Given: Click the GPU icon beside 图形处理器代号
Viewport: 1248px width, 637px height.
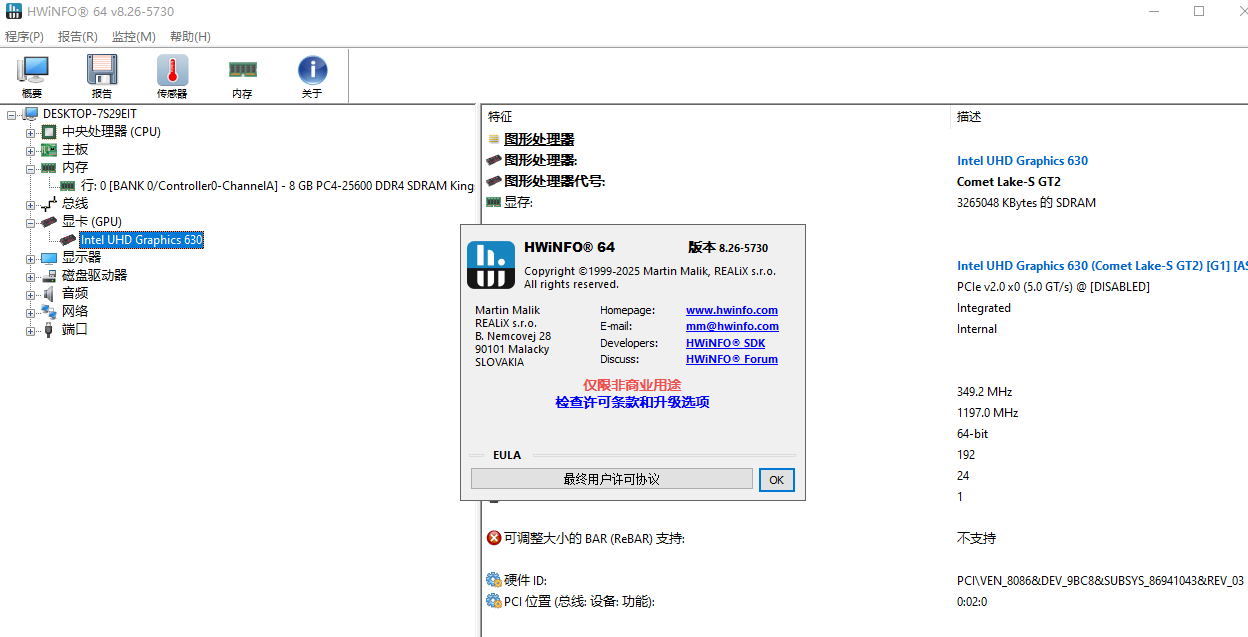Looking at the screenshot, I should 493,181.
